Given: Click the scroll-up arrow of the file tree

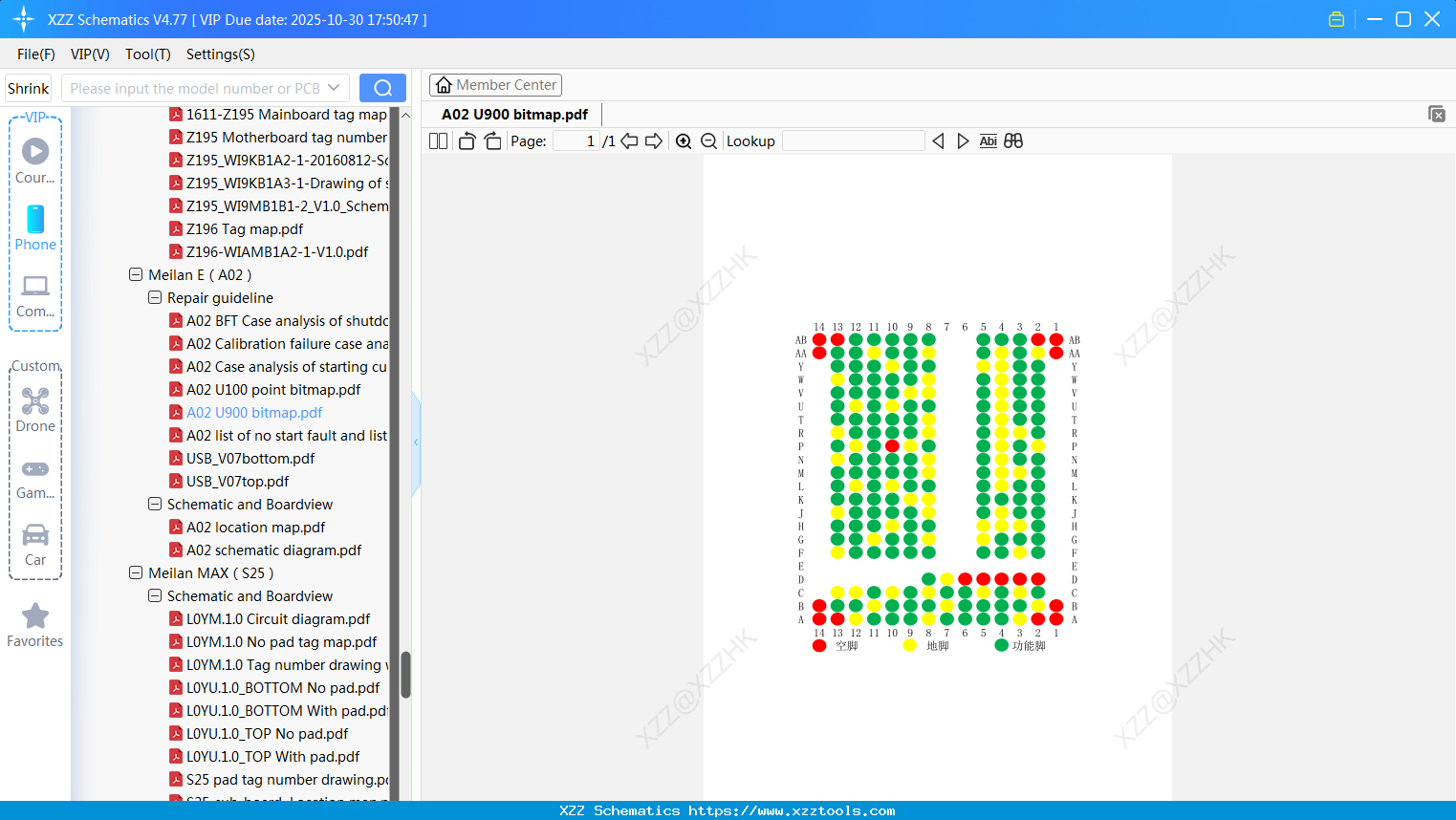Looking at the screenshot, I should 405,115.
